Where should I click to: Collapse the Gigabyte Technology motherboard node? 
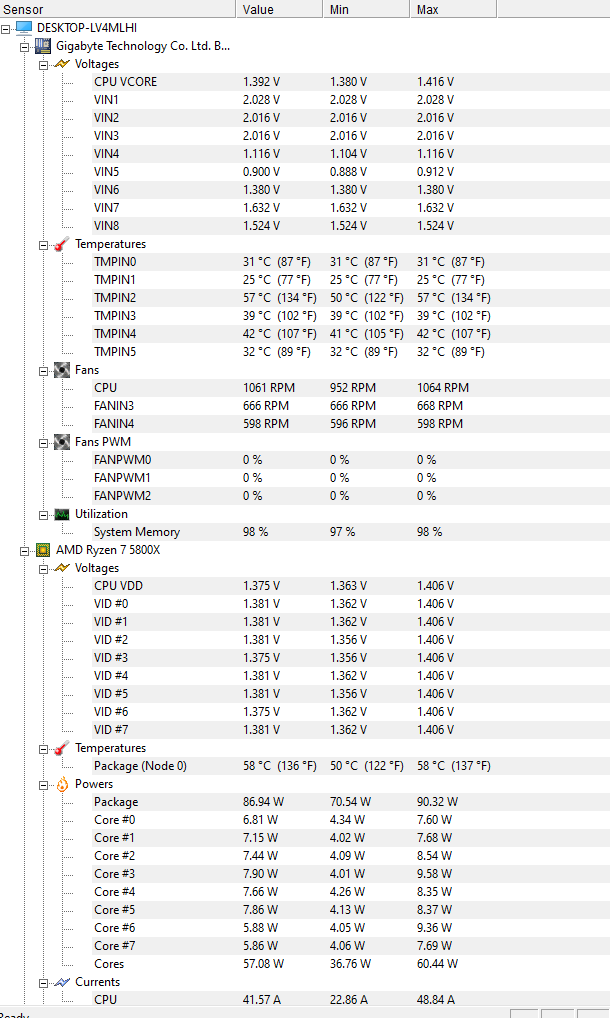pos(25,47)
